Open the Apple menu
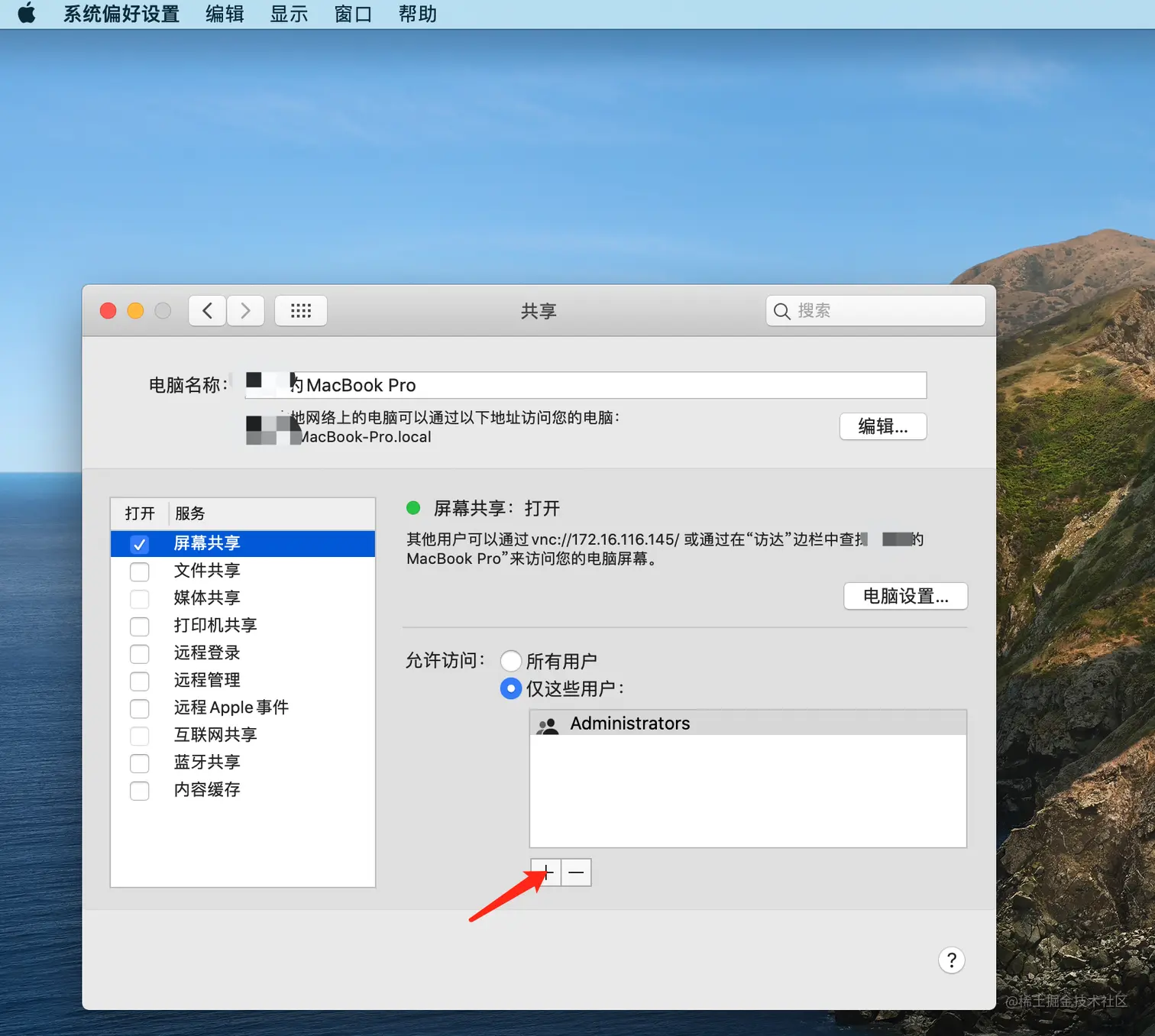The width and height of the screenshot is (1155, 1036). 27,14
